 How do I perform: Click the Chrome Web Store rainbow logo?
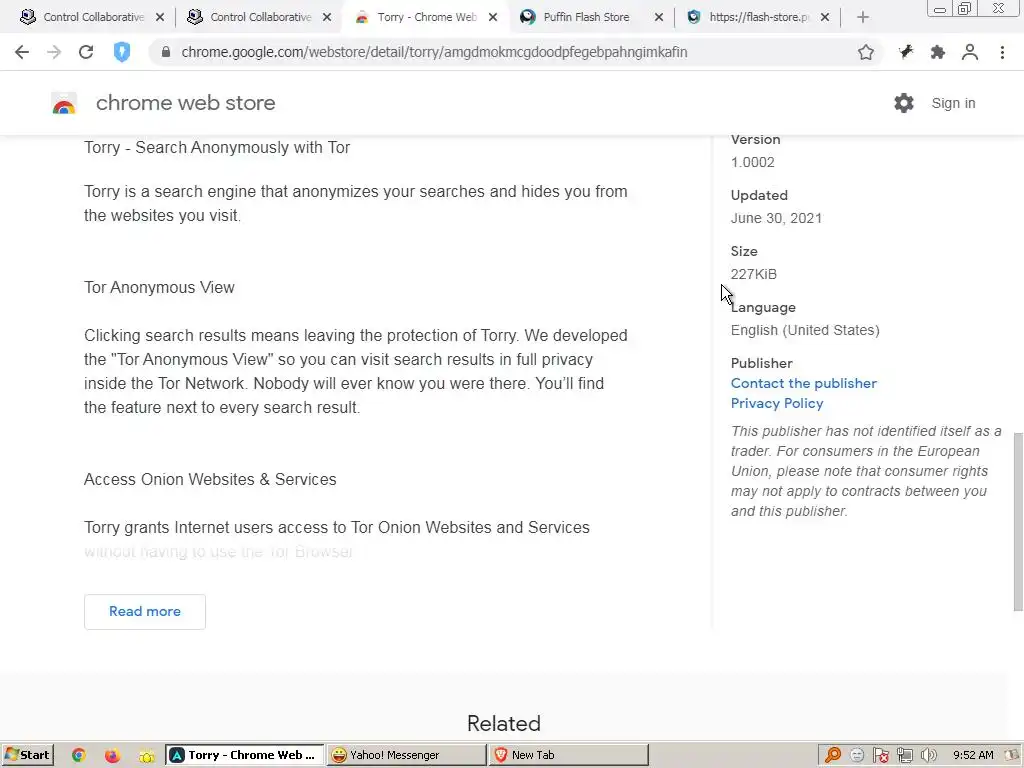click(64, 103)
